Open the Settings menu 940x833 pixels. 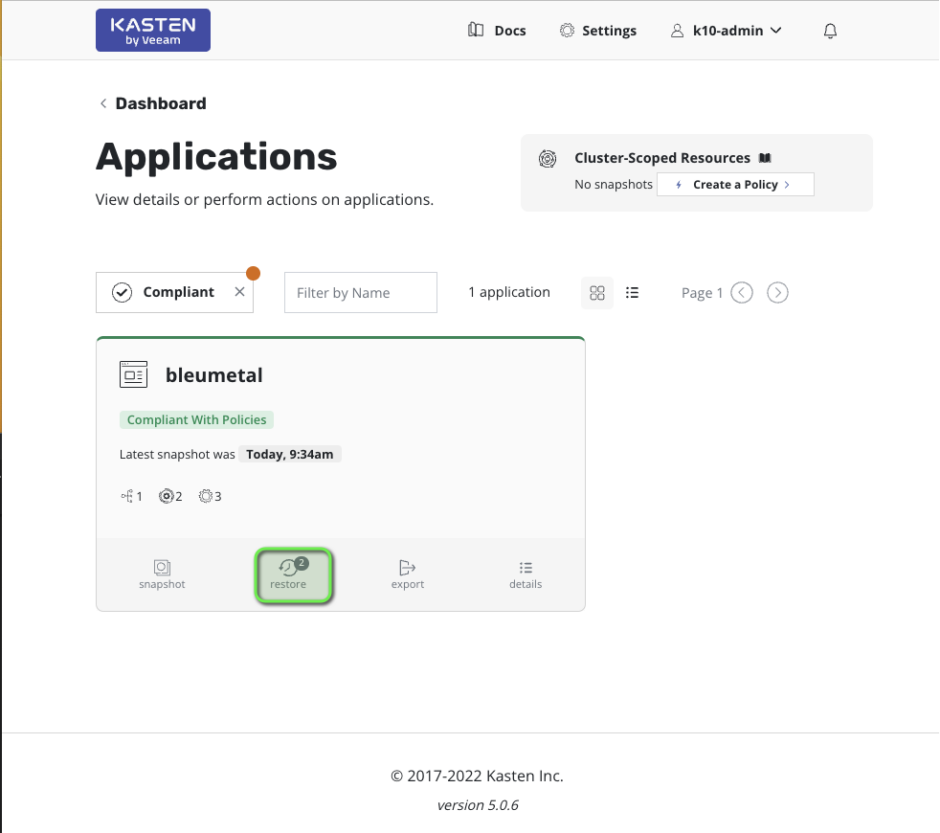tap(598, 30)
